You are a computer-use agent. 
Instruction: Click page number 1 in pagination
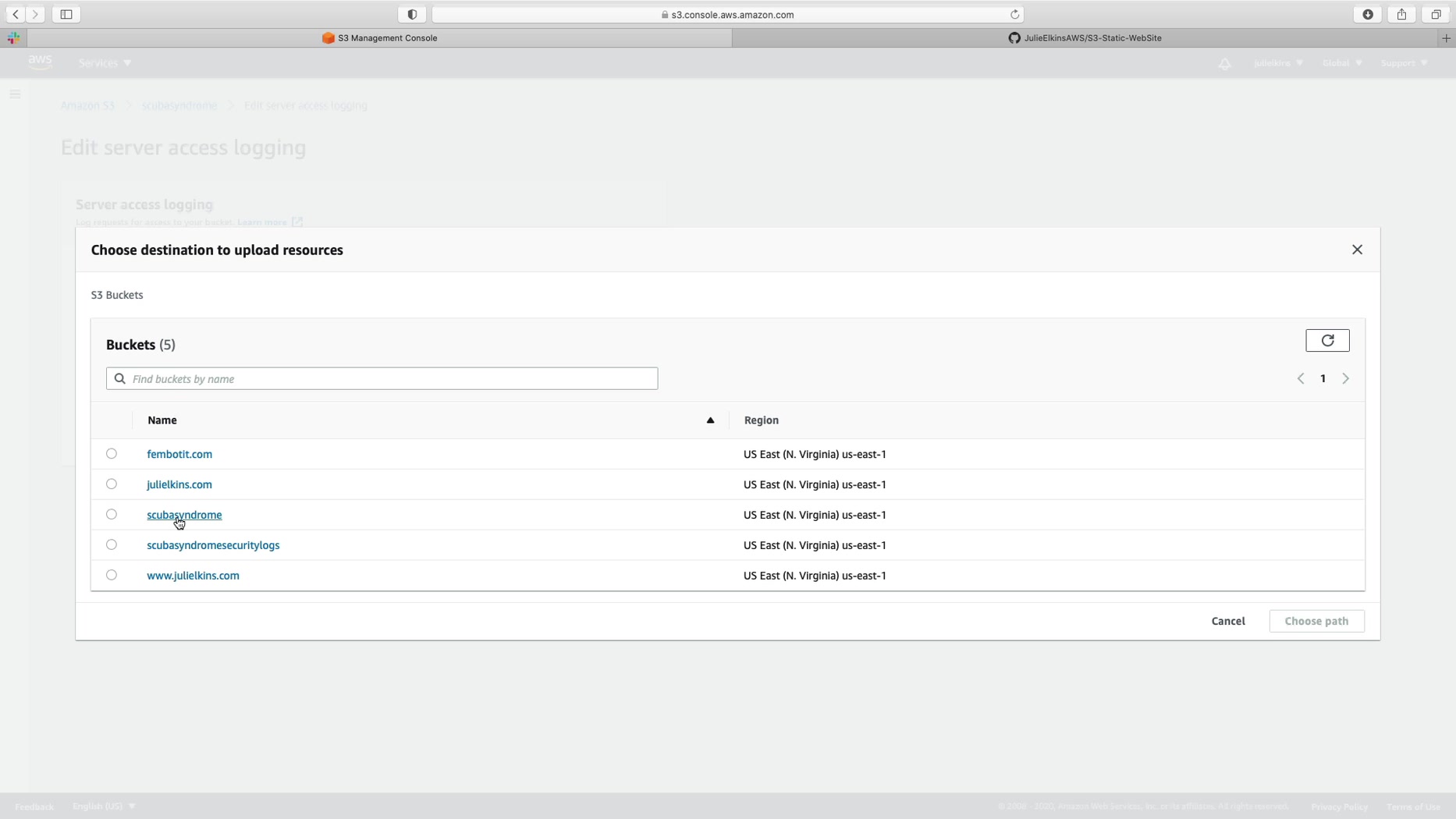[x=1323, y=378]
